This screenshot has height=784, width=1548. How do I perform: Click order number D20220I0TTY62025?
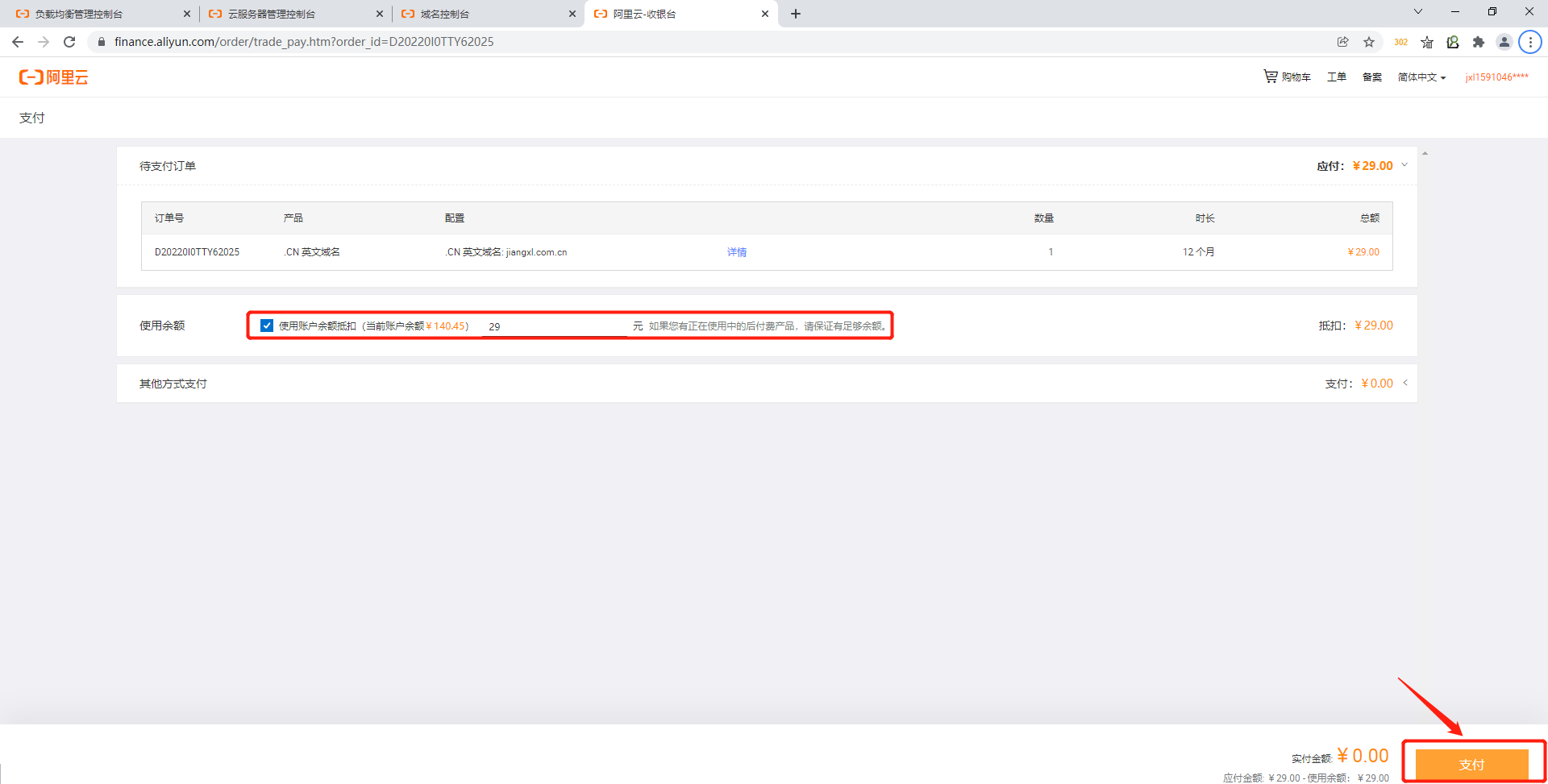[x=197, y=252]
